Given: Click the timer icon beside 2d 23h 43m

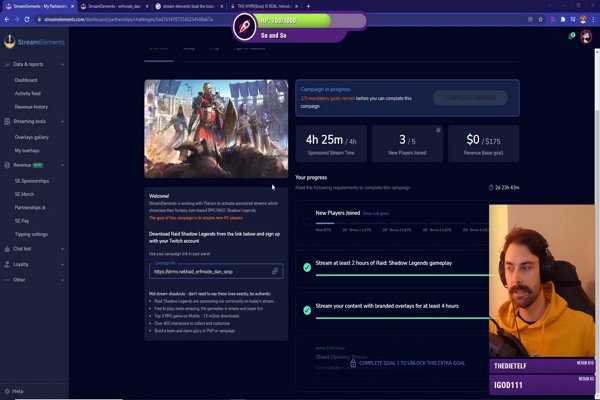Looking at the screenshot, I should (491, 188).
